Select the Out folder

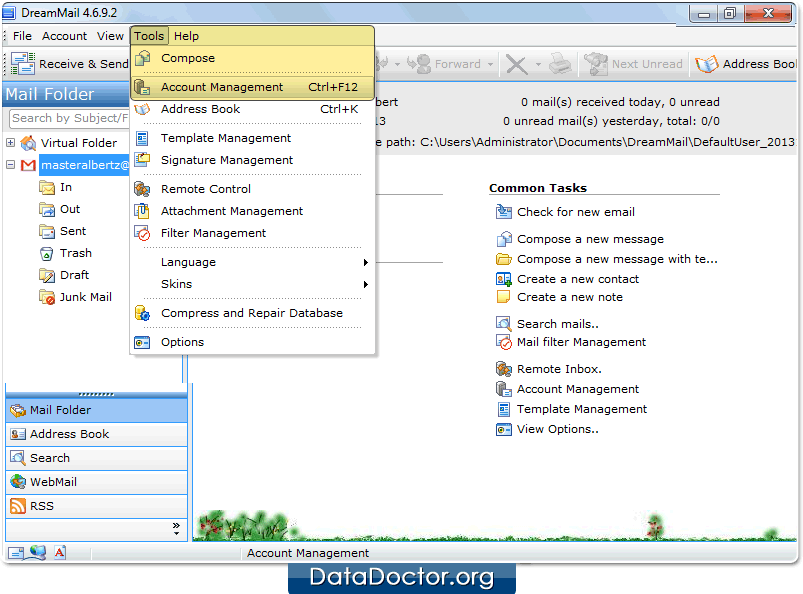point(70,209)
